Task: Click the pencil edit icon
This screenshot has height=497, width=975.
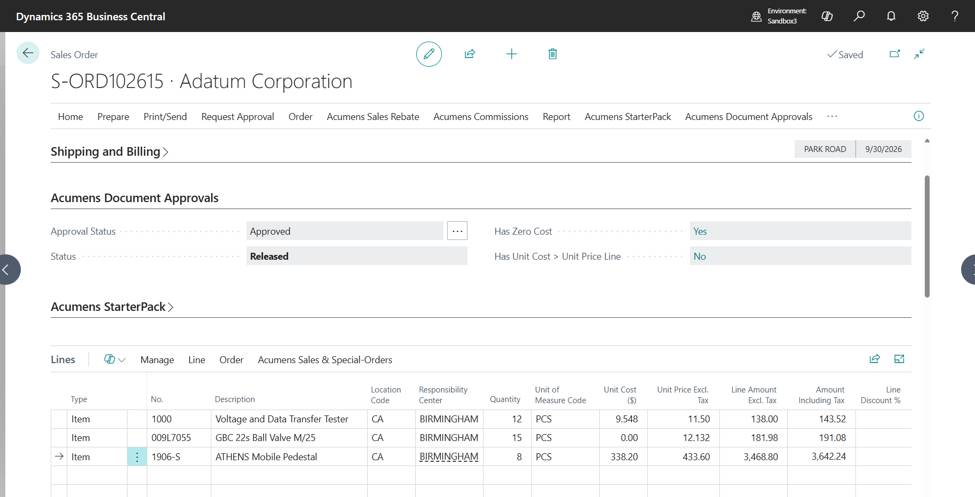Action: pyautogui.click(x=428, y=54)
